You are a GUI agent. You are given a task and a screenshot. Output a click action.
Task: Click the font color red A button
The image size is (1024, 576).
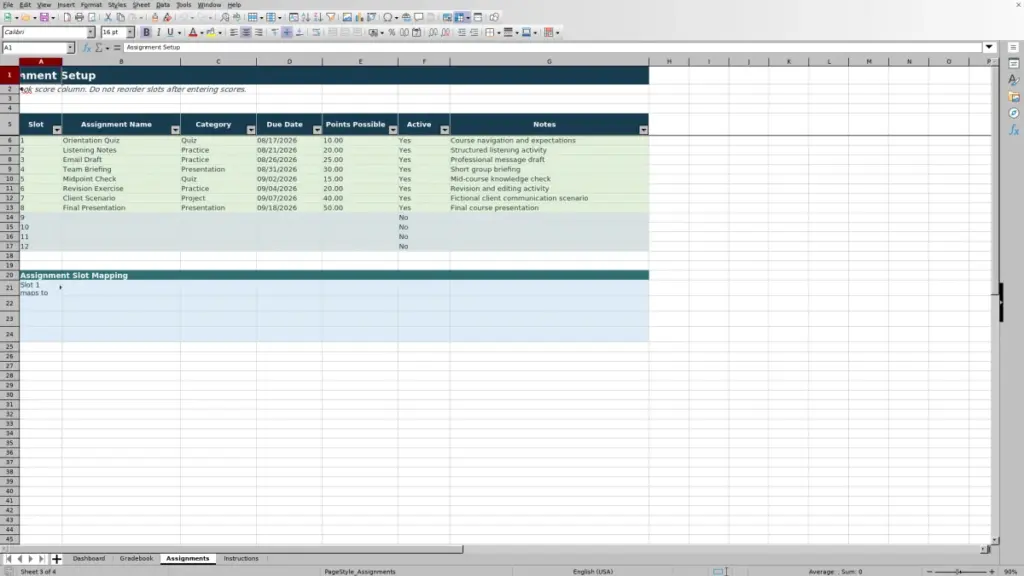click(193, 32)
